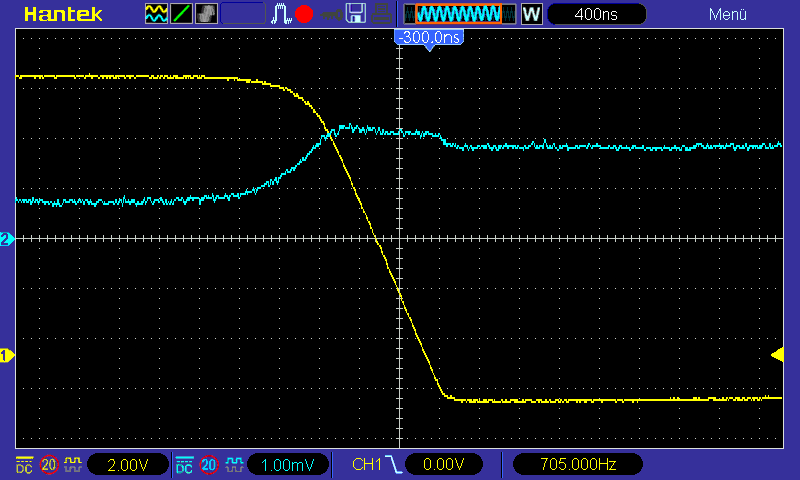Screen dimensions: 800x480
Task: Click the Hantek logo
Action: click(63, 14)
